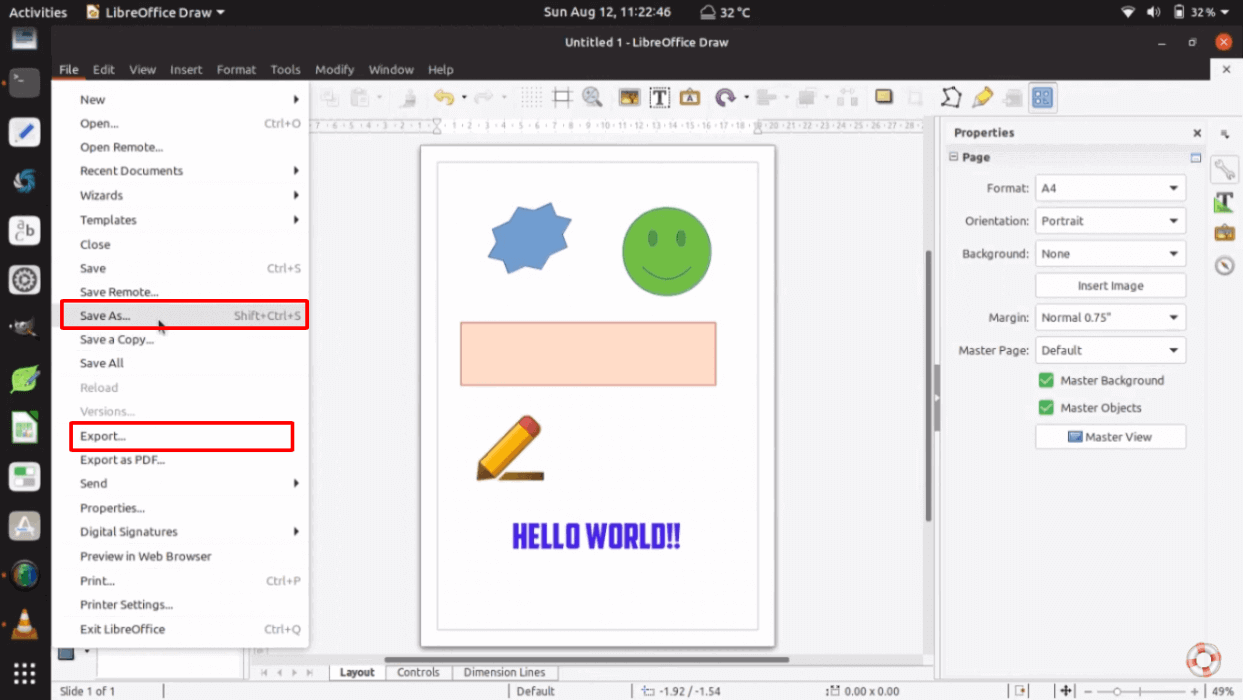Select the Insert Text Box tool
Screen dimensions: 1243x700
pyautogui.click(x=659, y=97)
